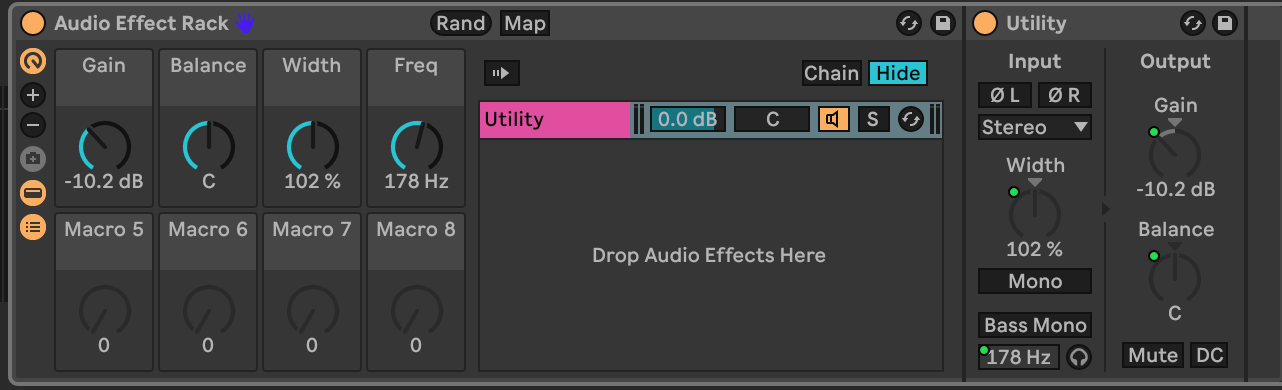Toggle the macro controls view icon
The image size is (1282, 390).
(x=33, y=62)
